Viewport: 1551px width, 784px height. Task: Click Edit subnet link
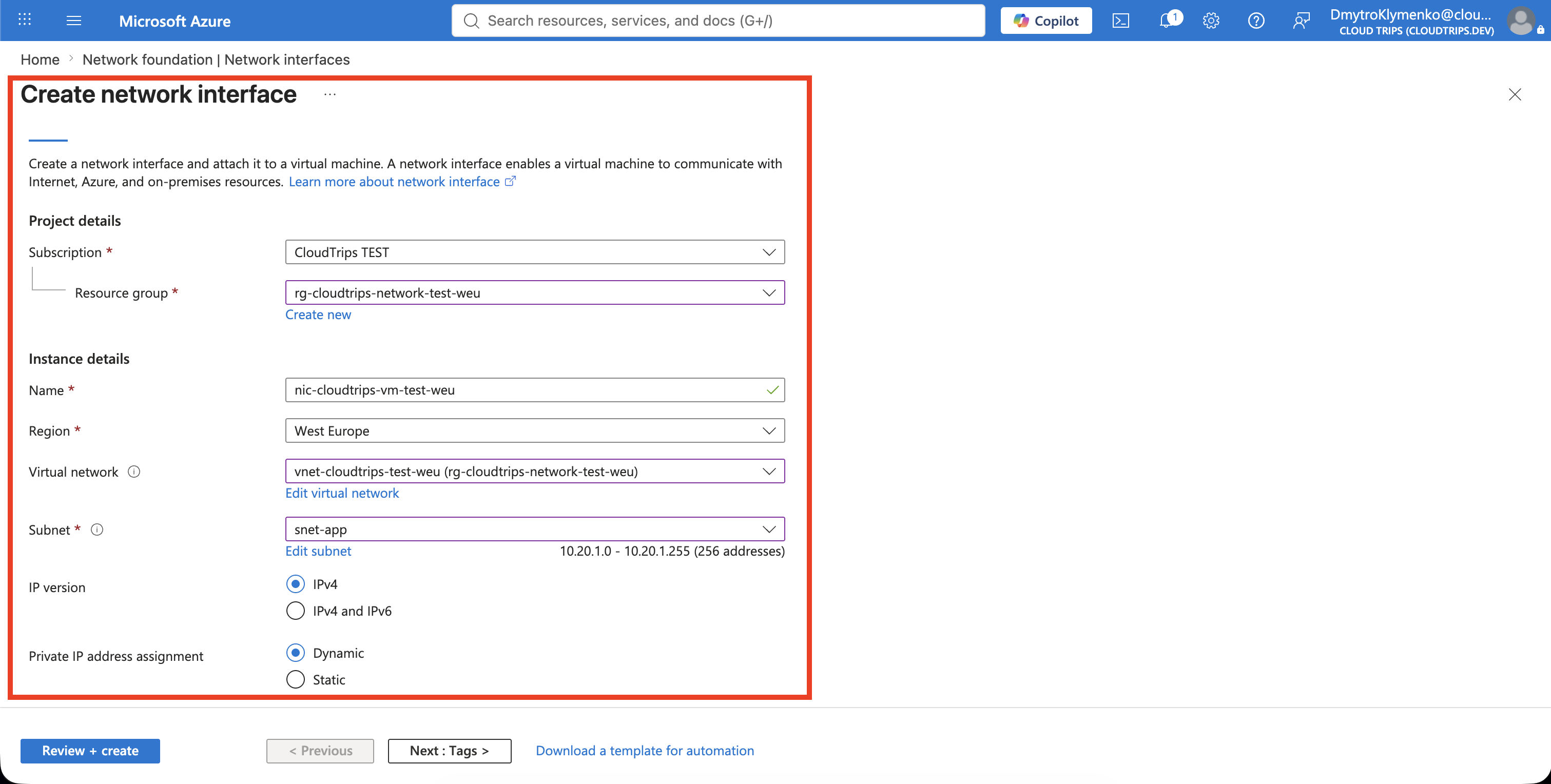[318, 551]
